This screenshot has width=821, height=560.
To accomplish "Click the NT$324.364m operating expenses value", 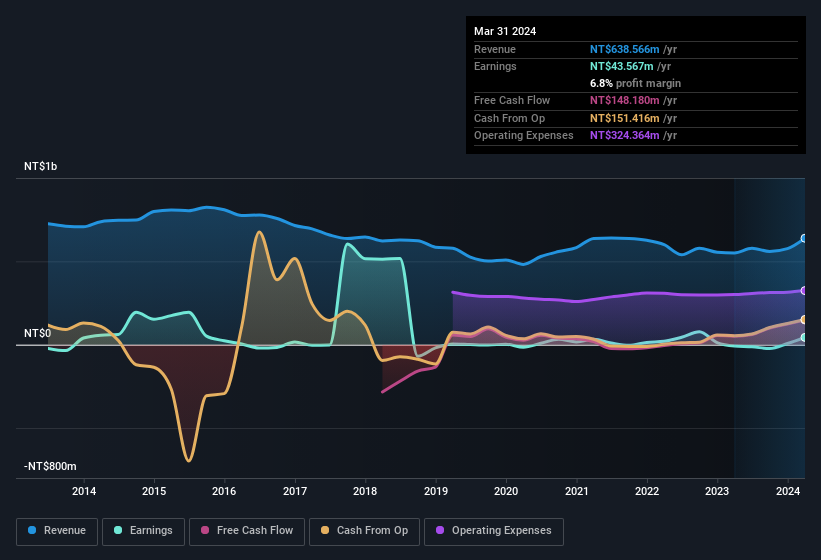I will point(624,135).
